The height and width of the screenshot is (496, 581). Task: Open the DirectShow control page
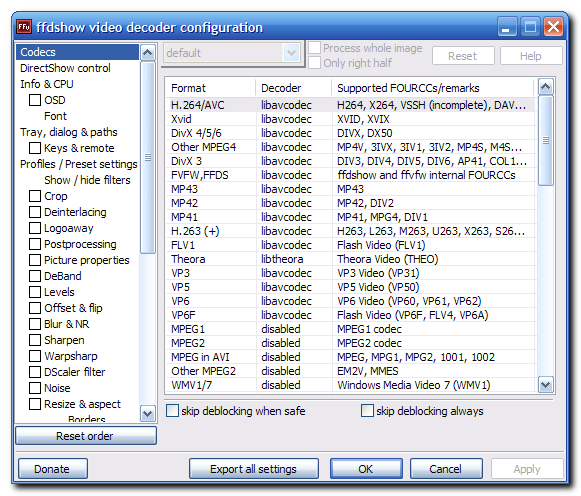pos(65,68)
